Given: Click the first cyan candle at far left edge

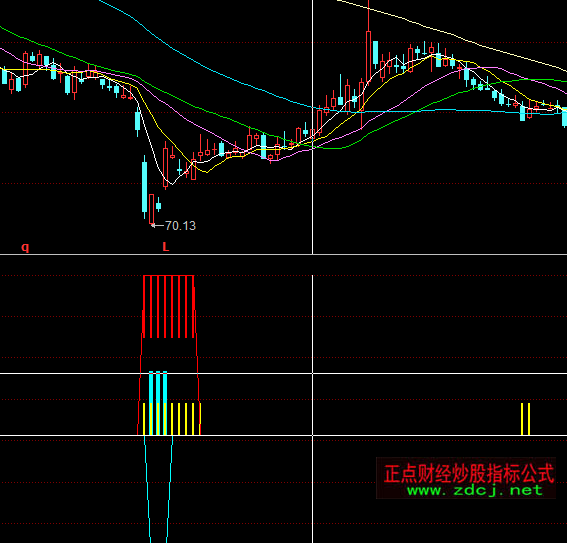Looking at the screenshot, I should [x=4, y=76].
